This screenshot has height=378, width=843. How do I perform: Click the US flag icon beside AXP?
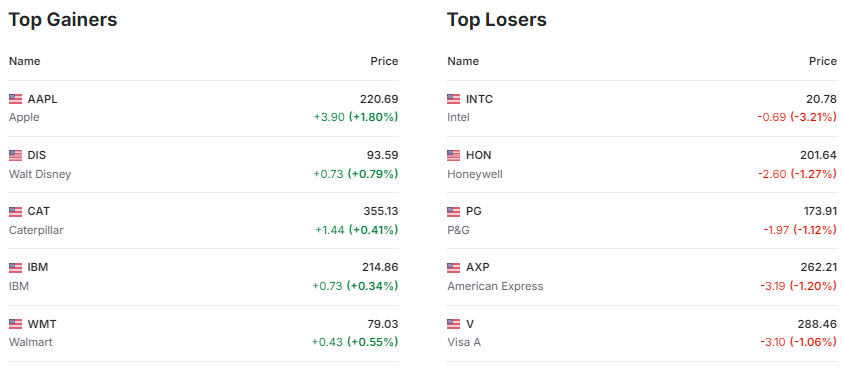454,267
